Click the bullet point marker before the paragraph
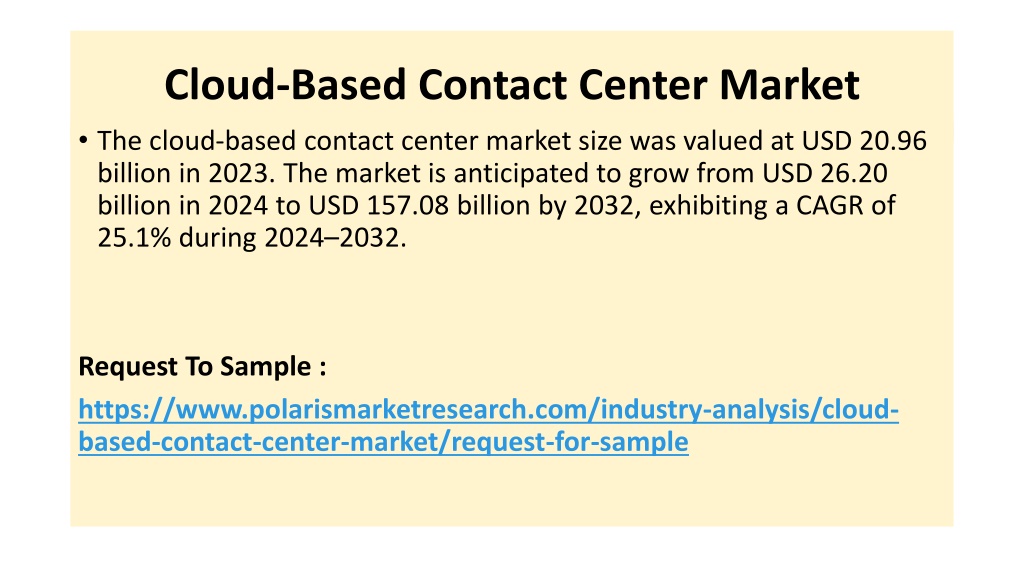Screen dimensions: 1024x576 click(x=83, y=140)
